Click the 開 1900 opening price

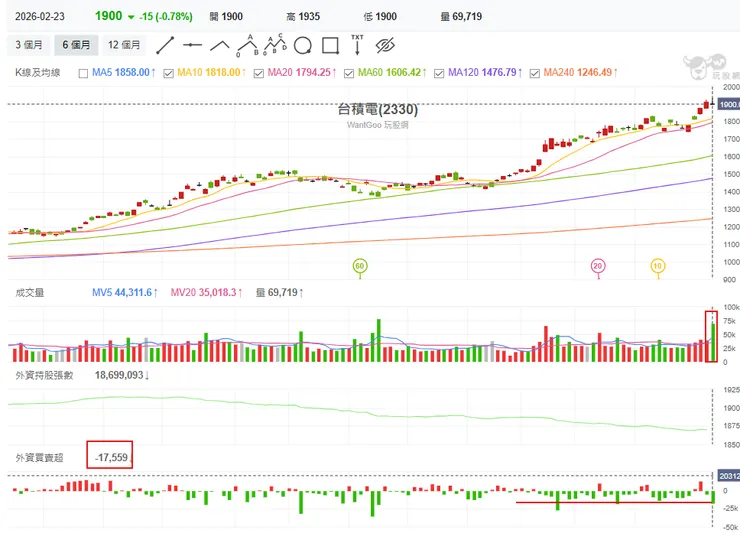pos(226,17)
